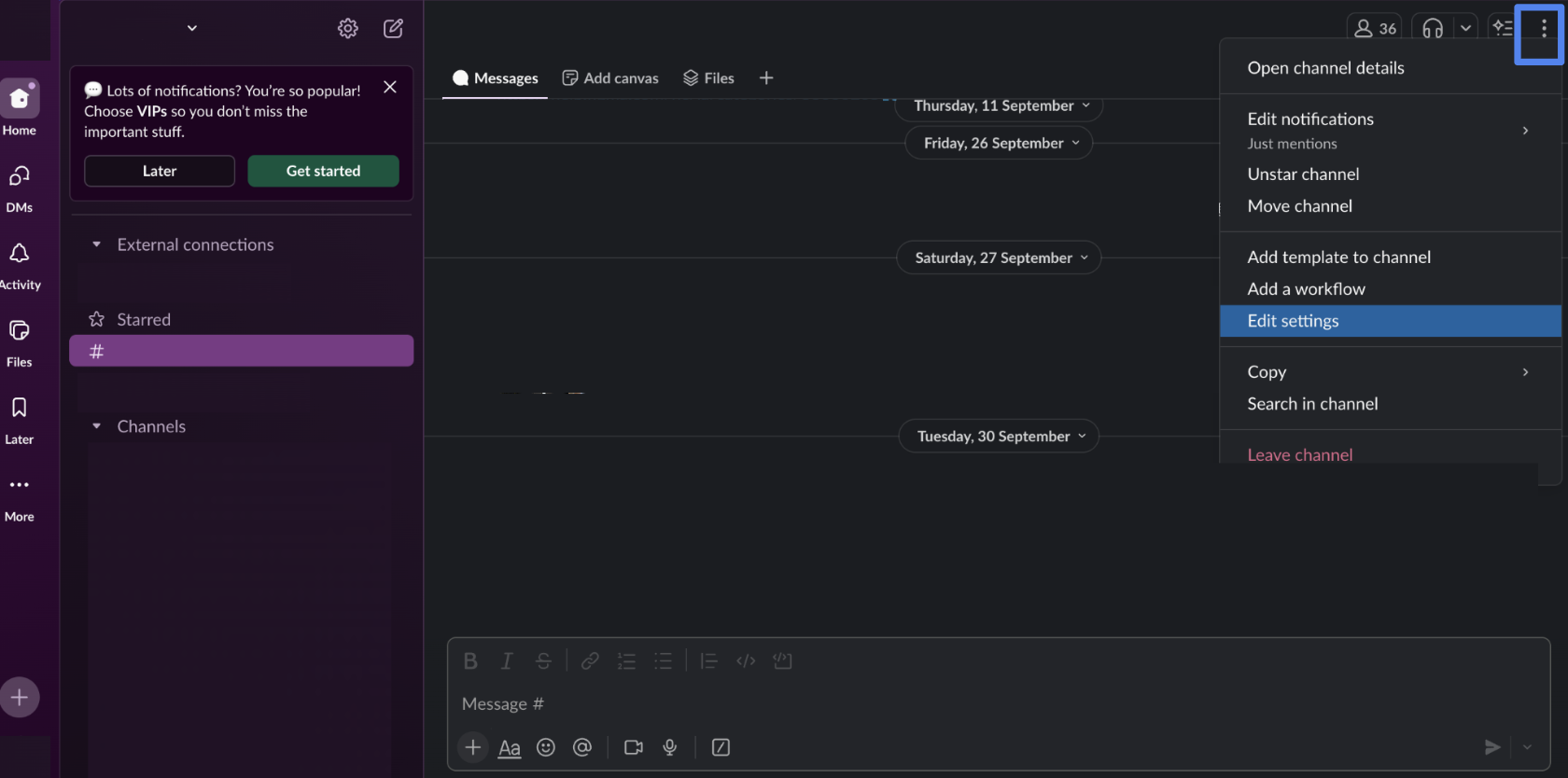Record an audio clip with microphone
This screenshot has width=1568, height=778.
(x=669, y=747)
